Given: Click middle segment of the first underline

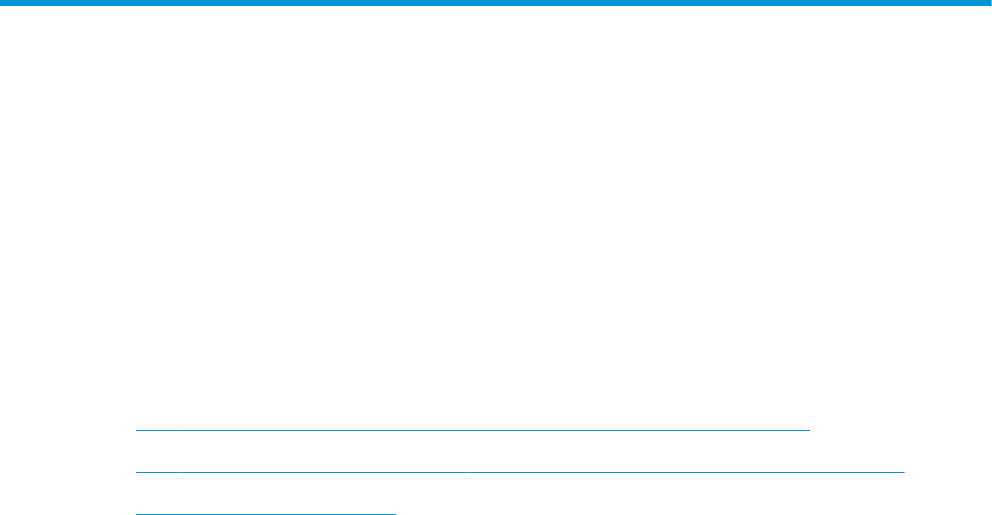Looking at the screenshot, I should [x=323, y=430].
